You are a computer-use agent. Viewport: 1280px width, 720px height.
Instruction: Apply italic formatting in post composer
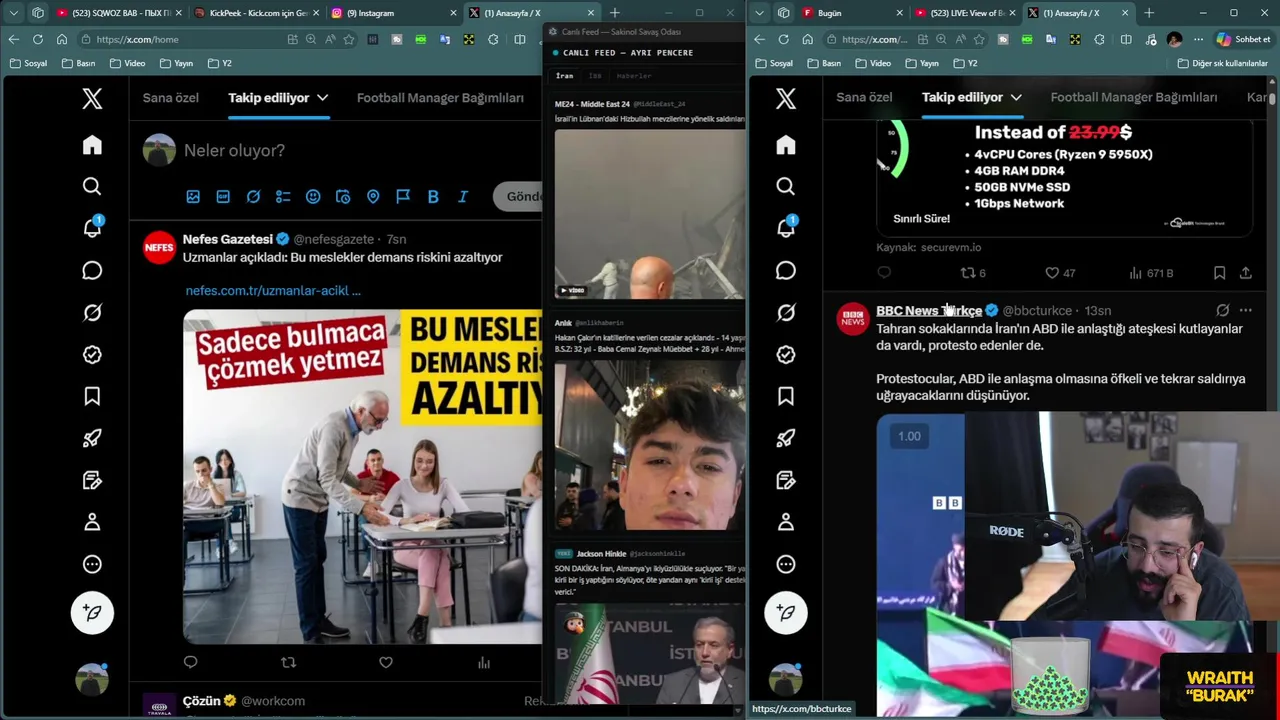(x=463, y=197)
